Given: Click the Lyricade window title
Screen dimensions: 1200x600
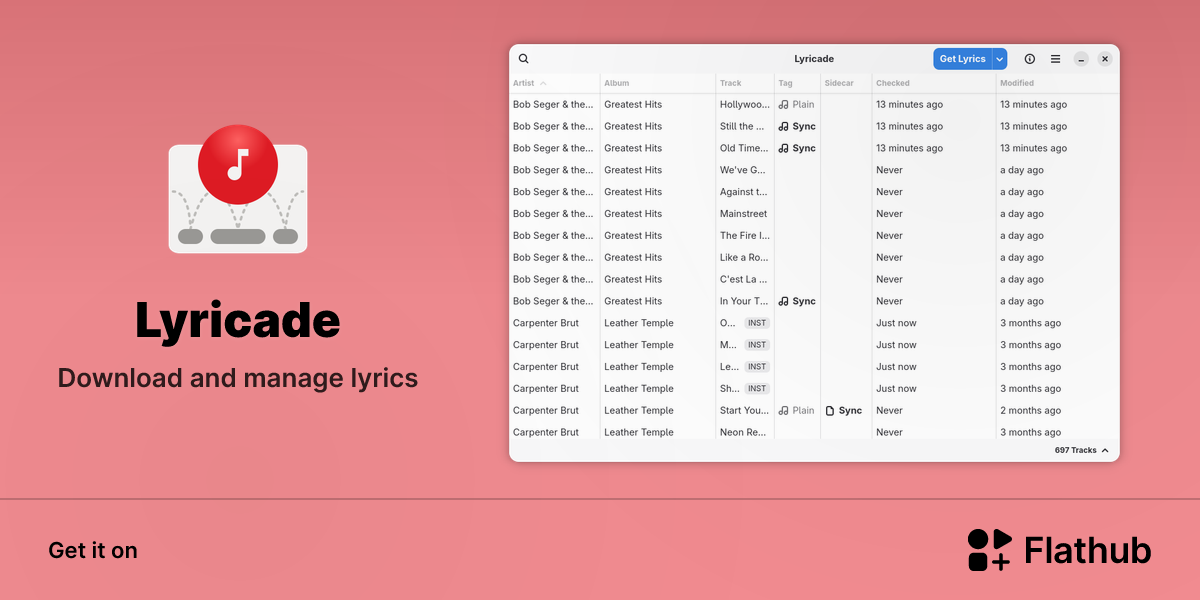Looking at the screenshot, I should click(814, 59).
